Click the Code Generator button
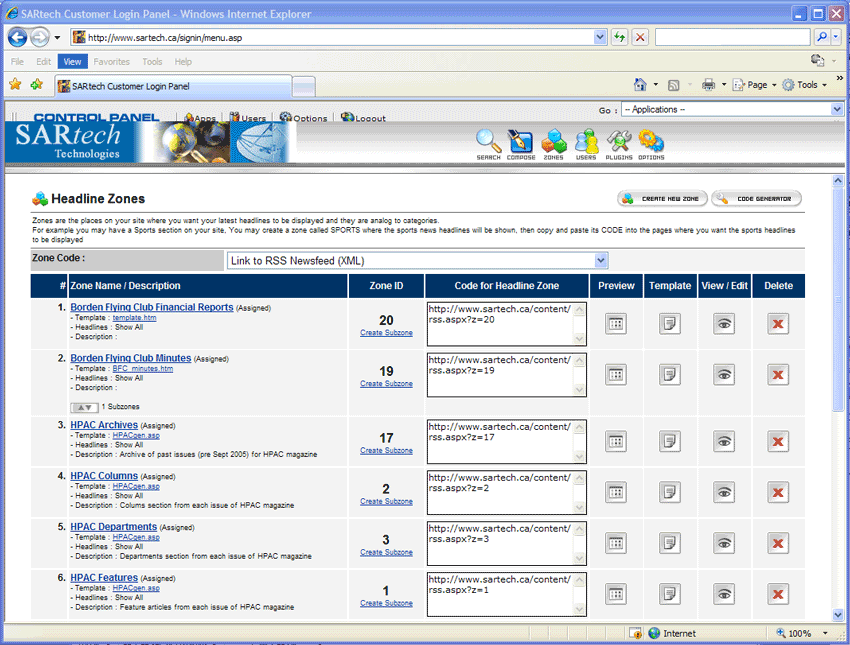This screenshot has height=645, width=850. pyautogui.click(x=757, y=199)
